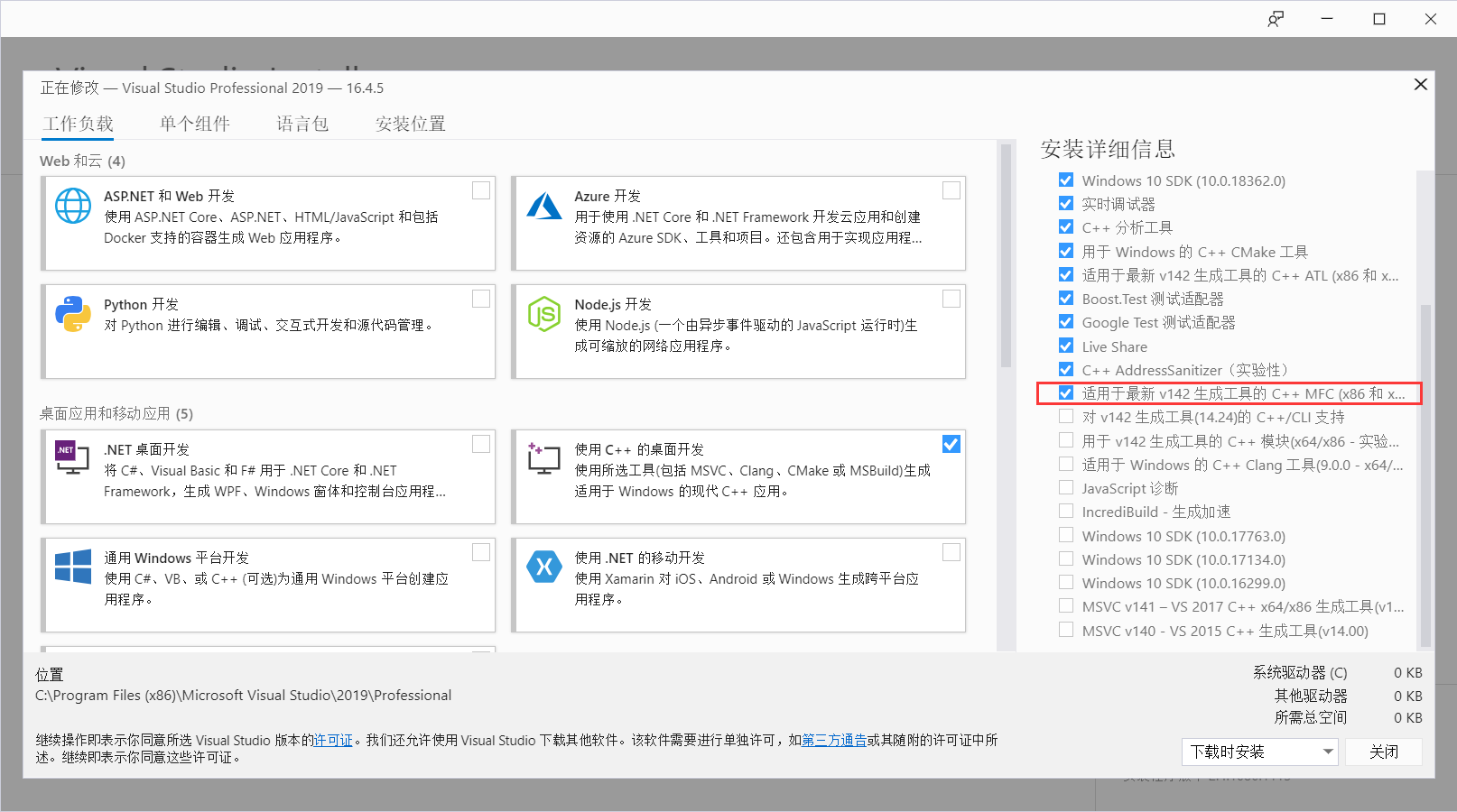Check Windows 10 SDK (10.0.17134.0)
Image resolution: width=1457 pixels, height=812 pixels.
1066,558
